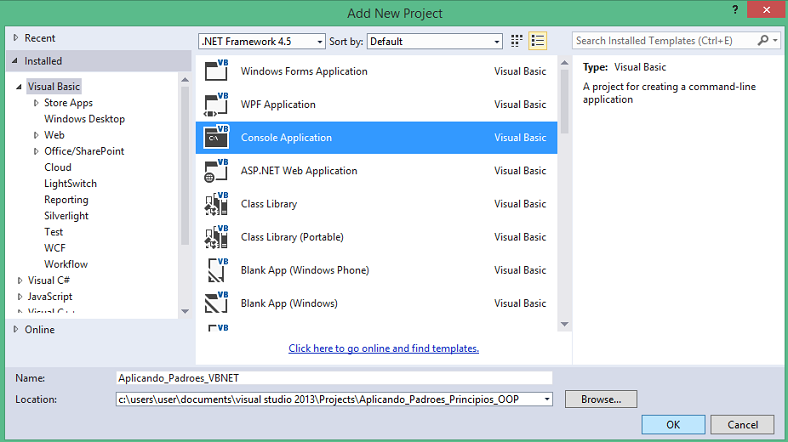Click into the Name text field
Image resolution: width=788 pixels, height=442 pixels.
point(334,378)
